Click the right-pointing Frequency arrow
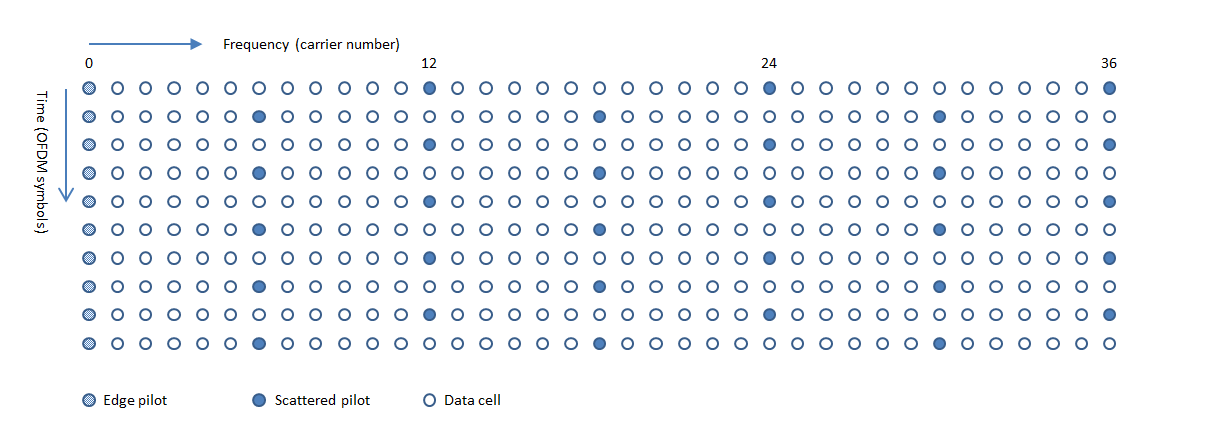 click(x=146, y=44)
